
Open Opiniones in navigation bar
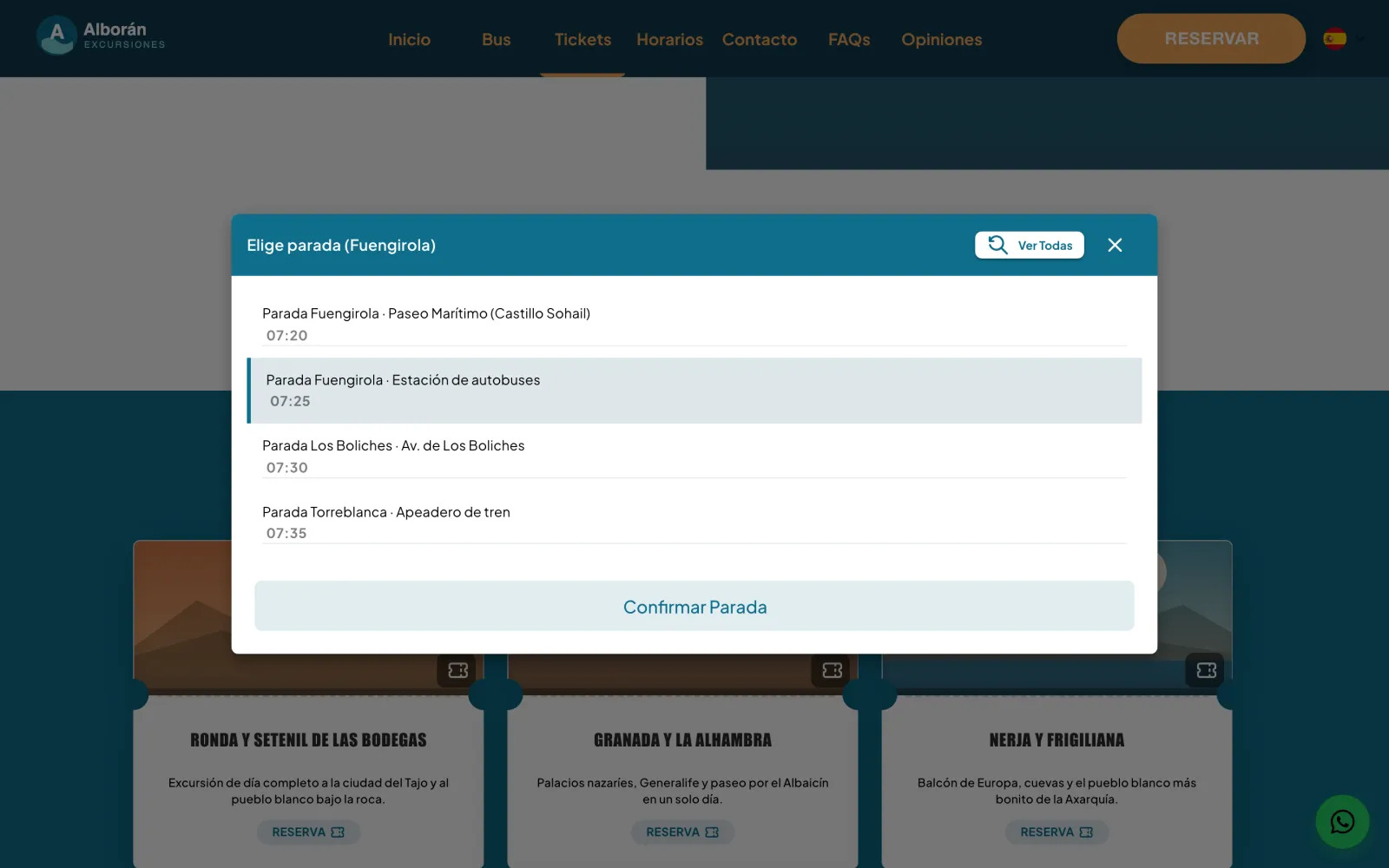[x=942, y=40]
